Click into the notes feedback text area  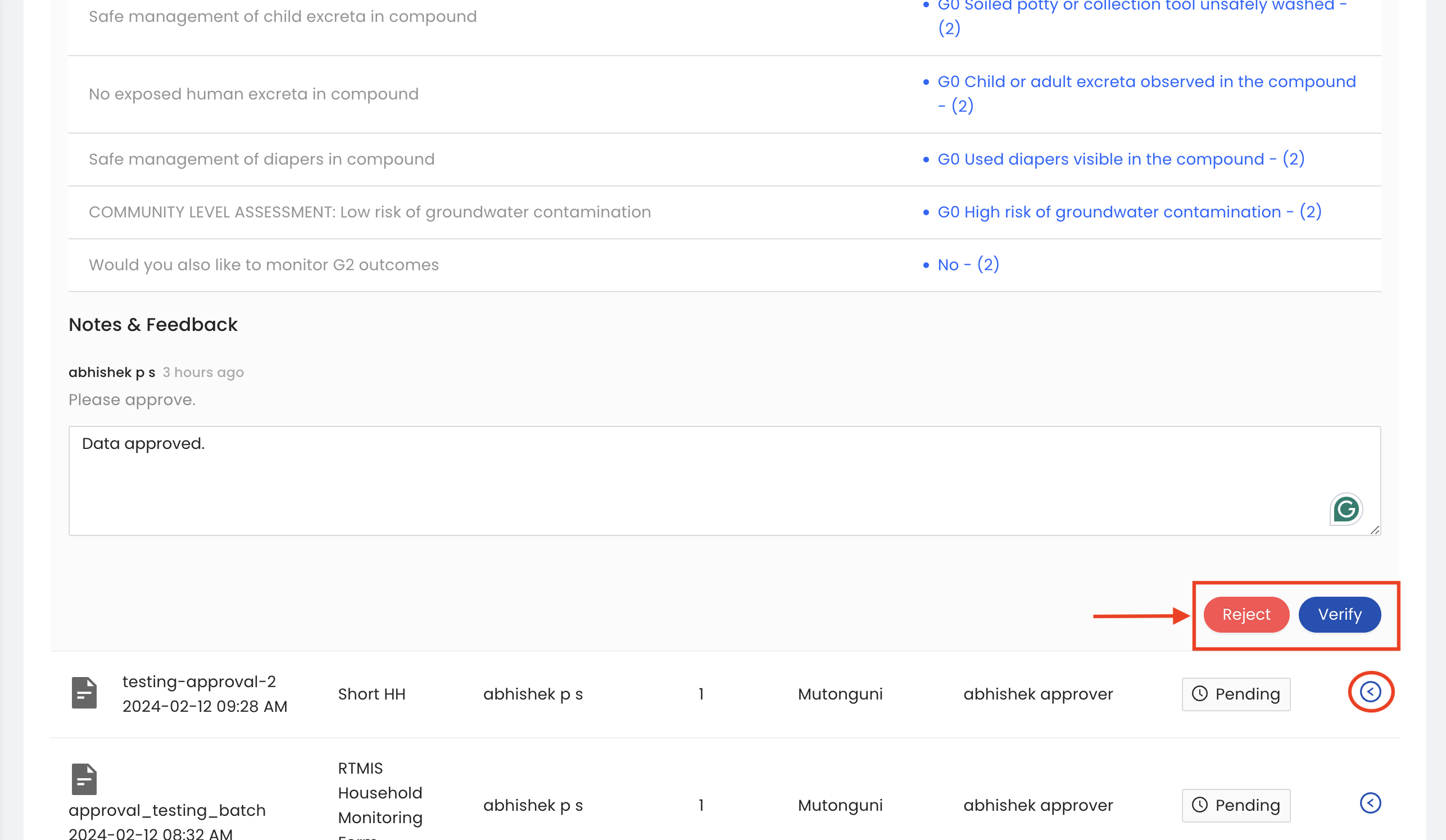pyautogui.click(x=688, y=481)
